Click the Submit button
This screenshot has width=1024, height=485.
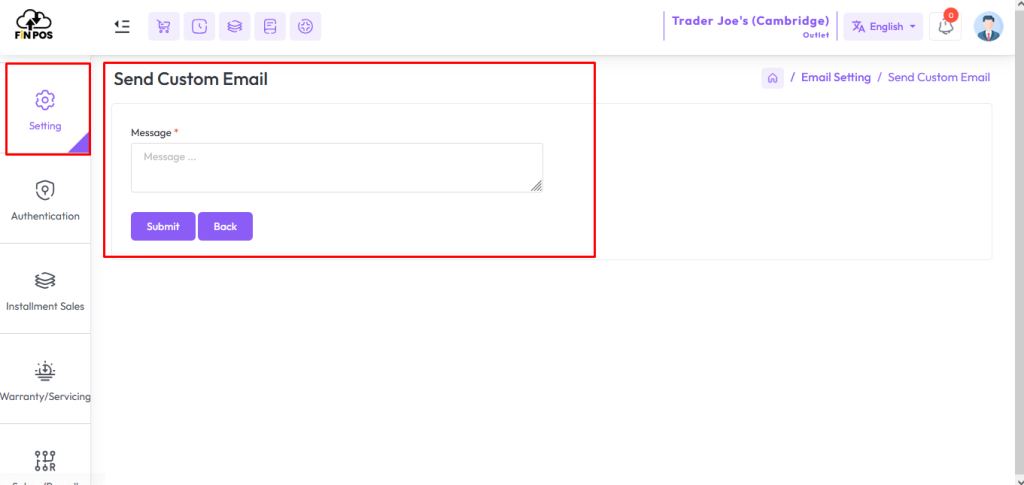[x=163, y=226]
